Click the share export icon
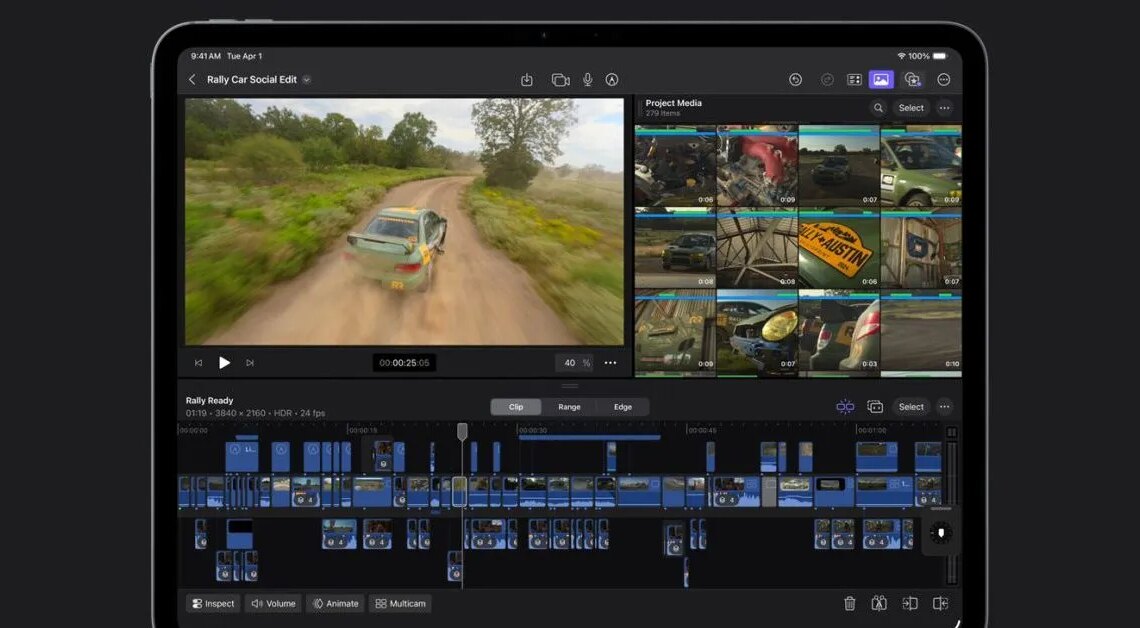The width and height of the screenshot is (1140, 628). tap(527, 79)
